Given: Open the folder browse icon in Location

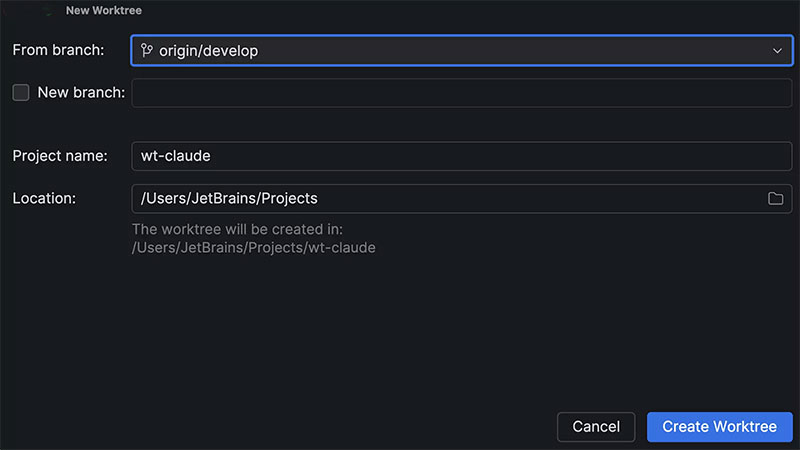Looking at the screenshot, I should point(775,198).
